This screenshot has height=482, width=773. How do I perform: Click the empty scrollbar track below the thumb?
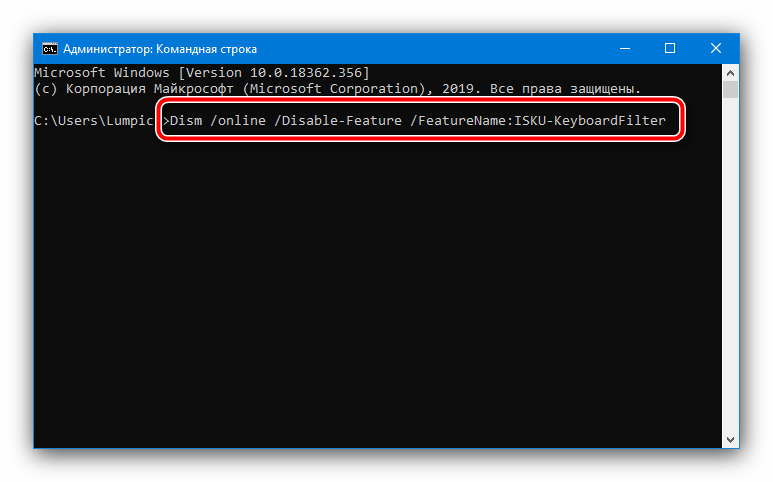[730, 265]
